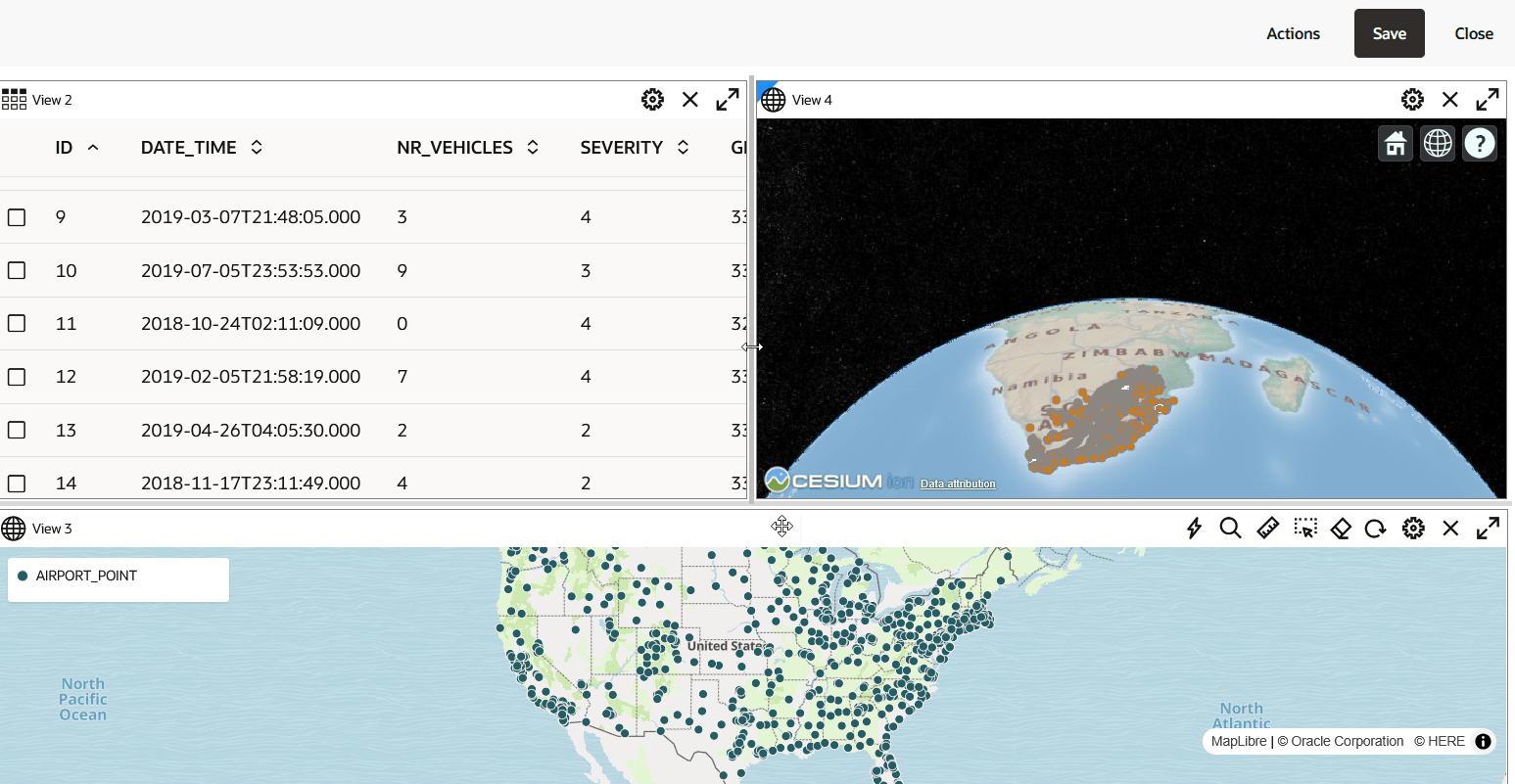1515x784 pixels.
Task: Click the View 4 globe icon
Action: (x=774, y=100)
